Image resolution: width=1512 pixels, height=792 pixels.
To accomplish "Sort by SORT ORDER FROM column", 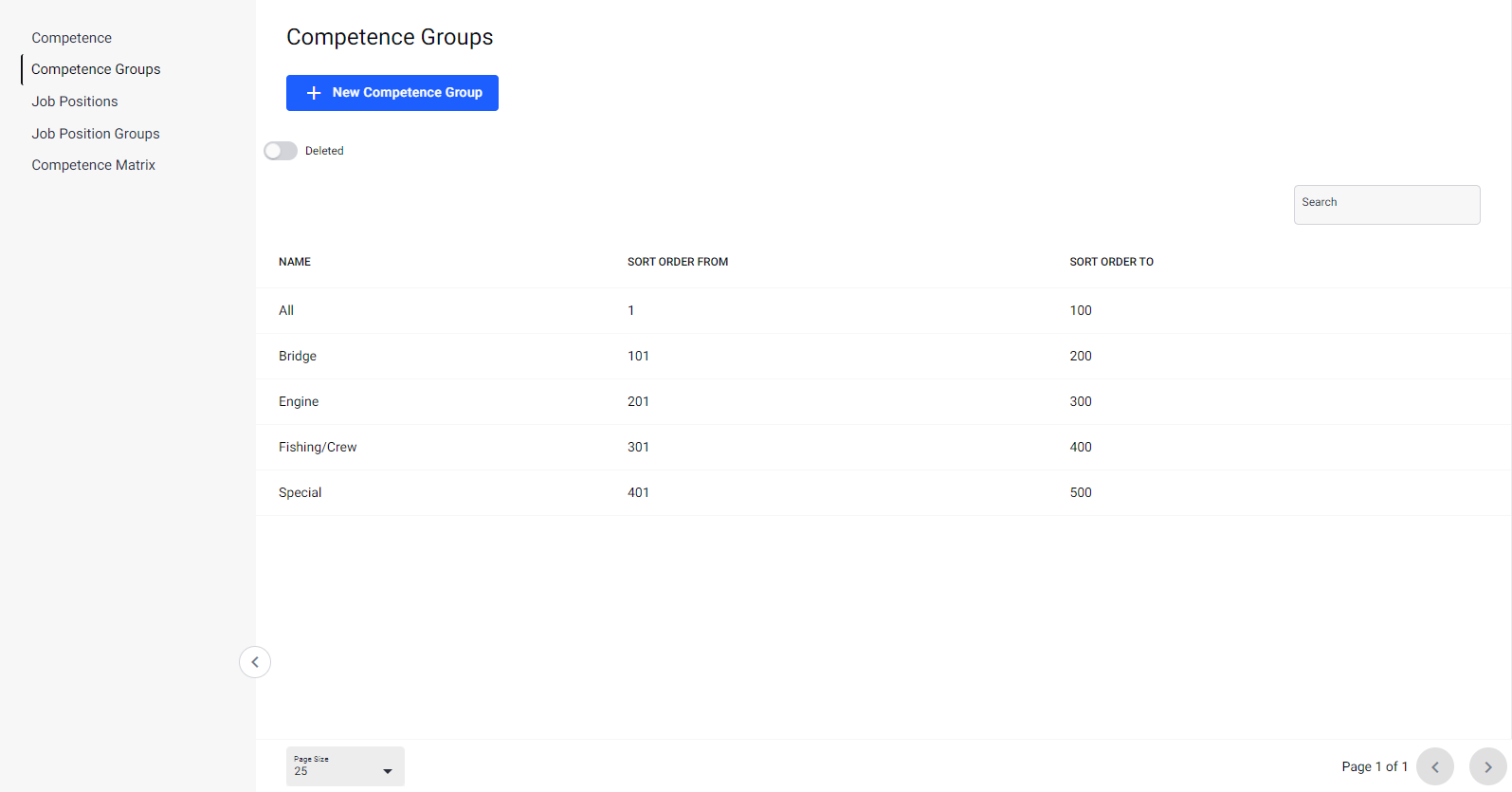I will [678, 262].
